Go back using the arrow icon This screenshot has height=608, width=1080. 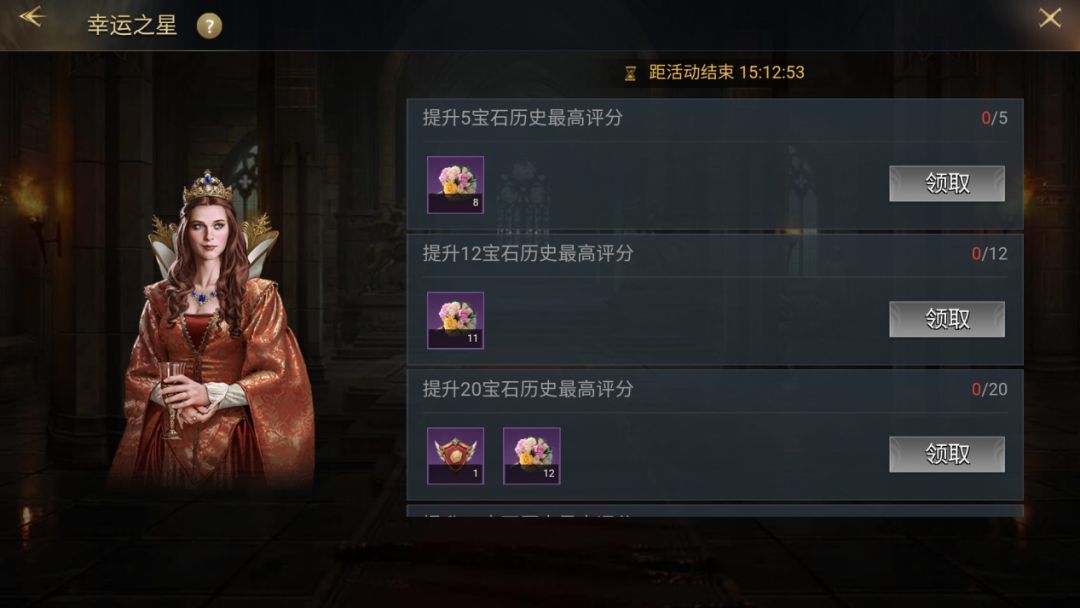tap(32, 17)
